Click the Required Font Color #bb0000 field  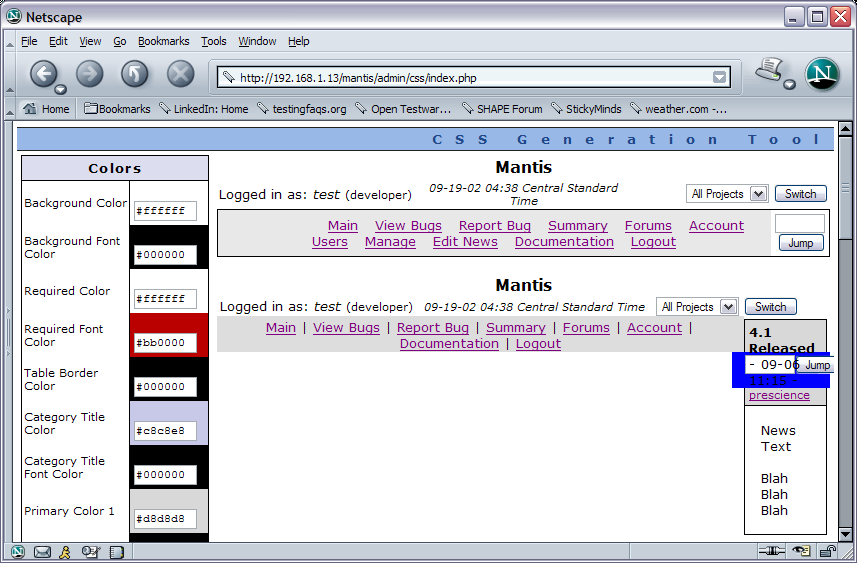pyautogui.click(x=165, y=343)
